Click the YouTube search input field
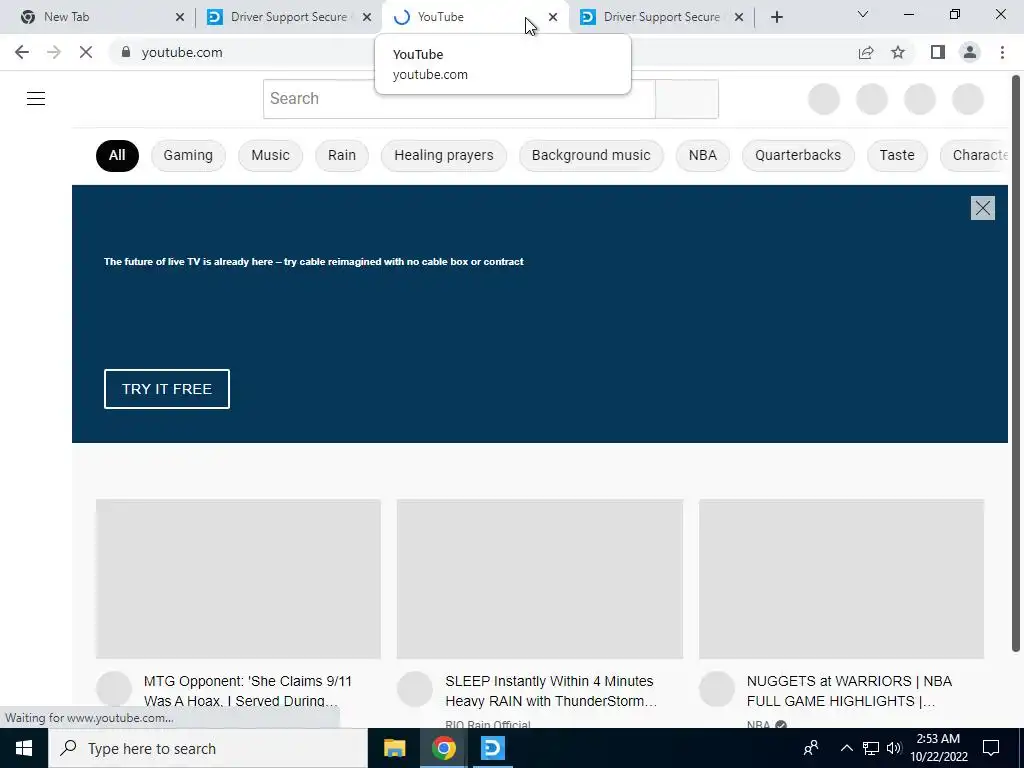 tap(459, 99)
